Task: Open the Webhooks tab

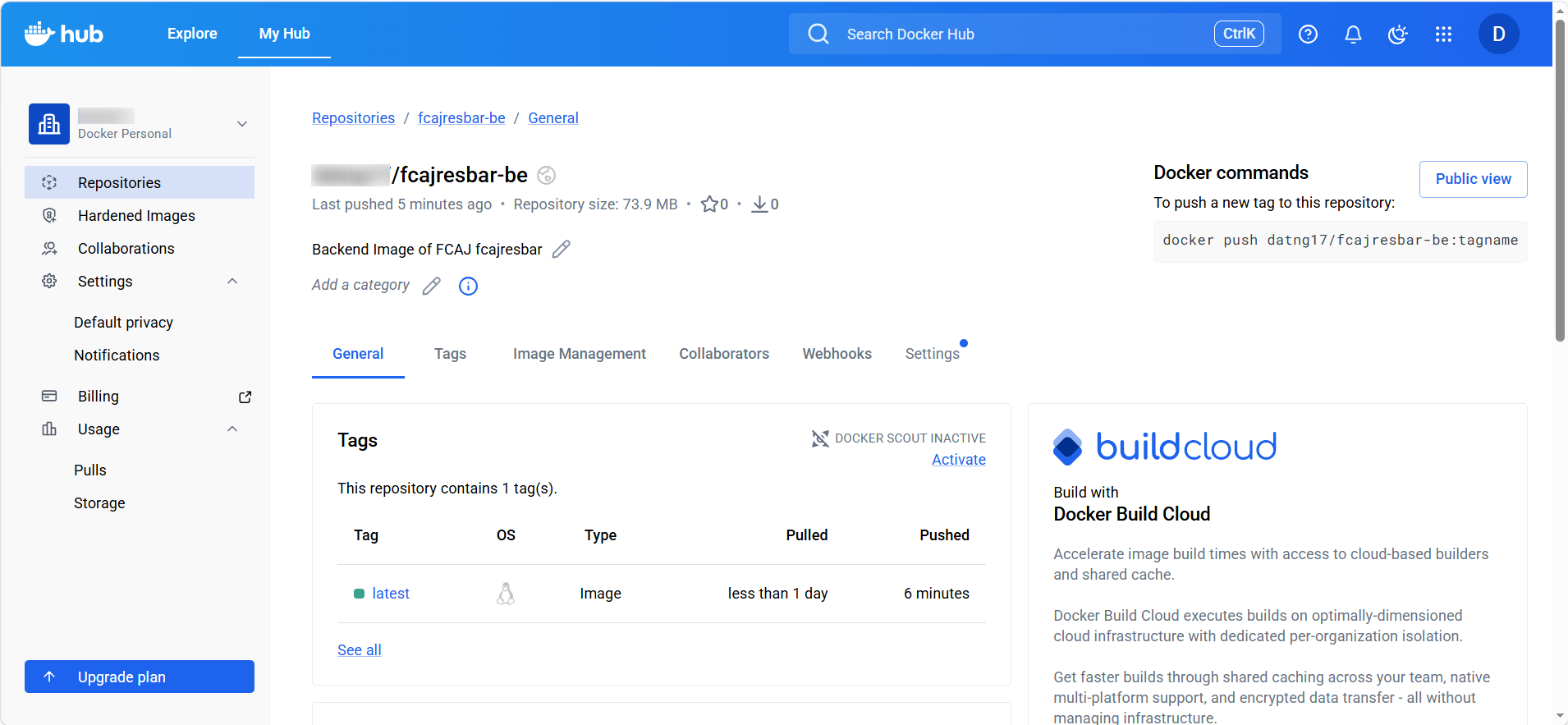Action: [837, 354]
